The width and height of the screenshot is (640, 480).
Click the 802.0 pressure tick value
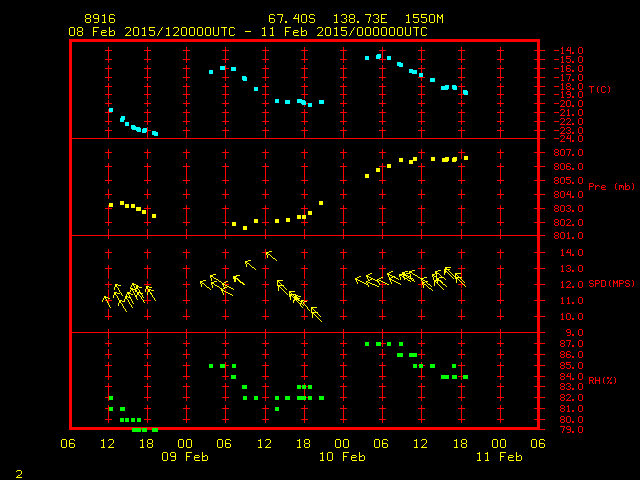tap(569, 222)
